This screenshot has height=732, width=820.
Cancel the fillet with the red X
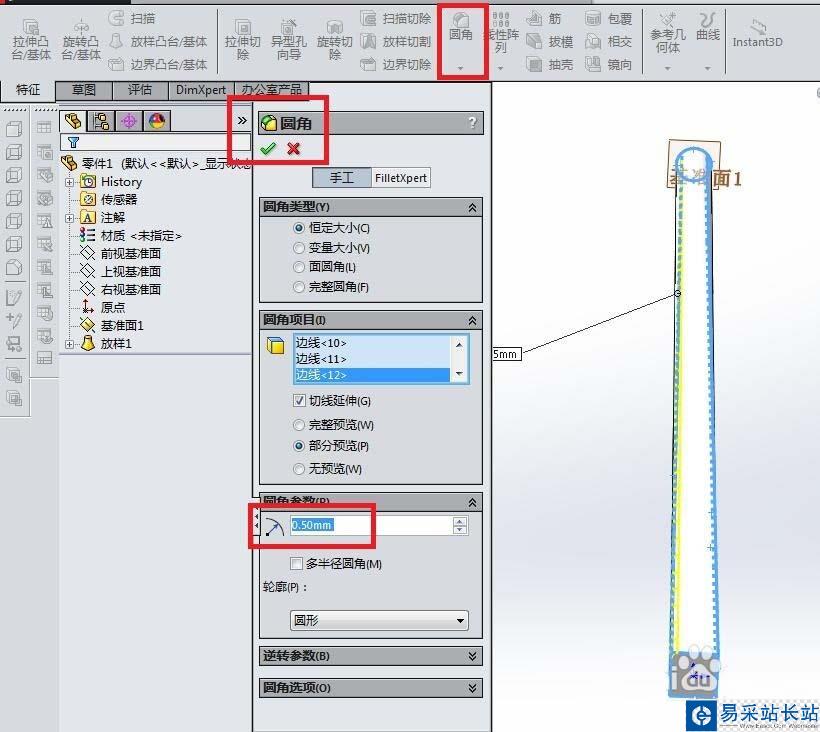293,149
